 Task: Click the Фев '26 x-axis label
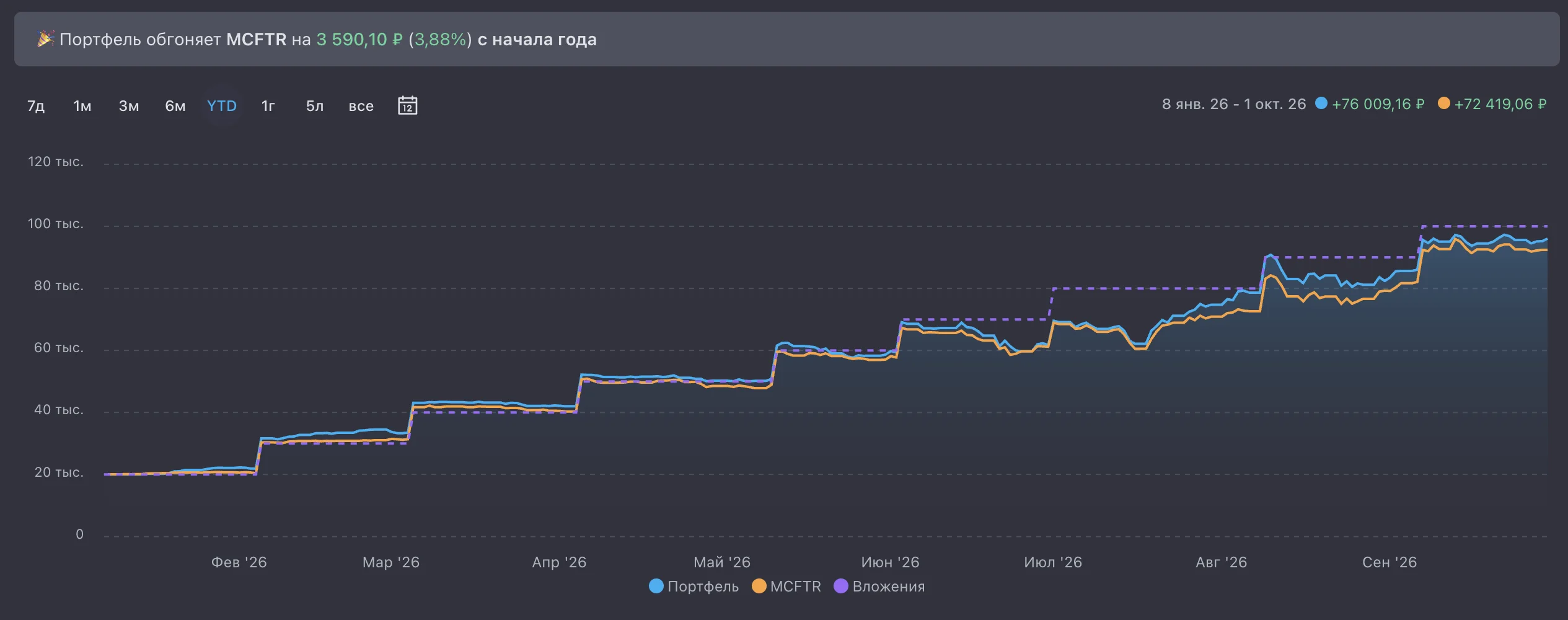pyautogui.click(x=239, y=562)
